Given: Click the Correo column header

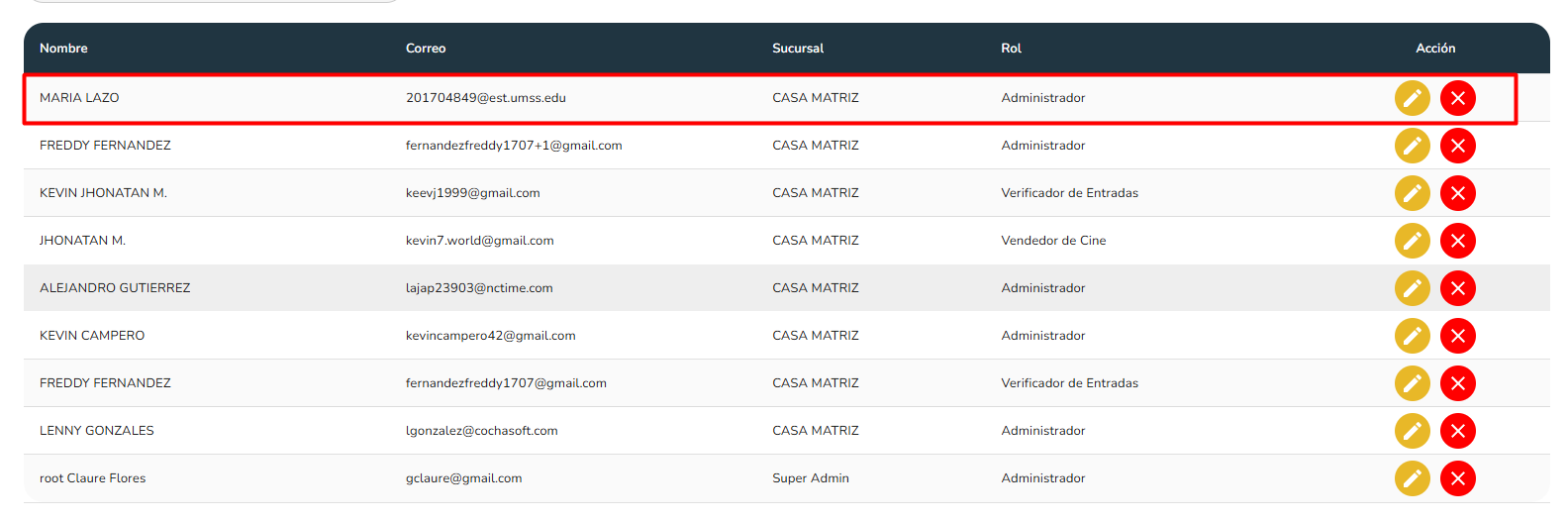Looking at the screenshot, I should coord(426,49).
